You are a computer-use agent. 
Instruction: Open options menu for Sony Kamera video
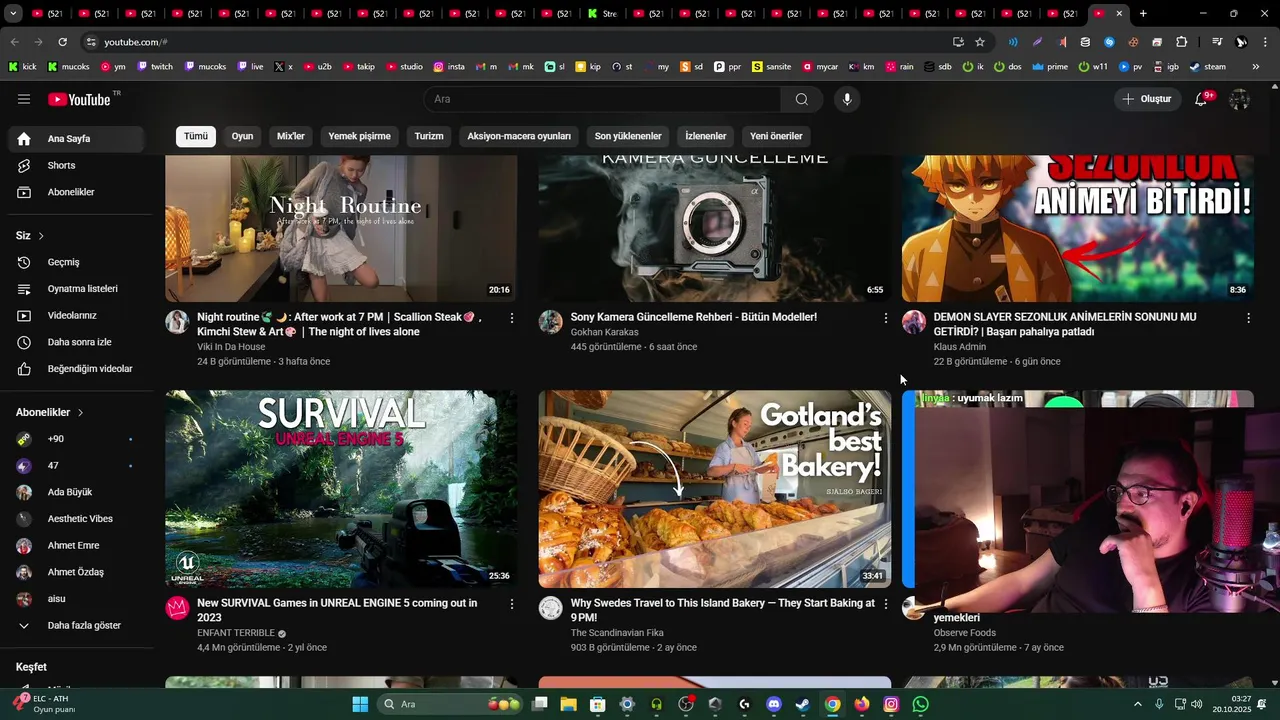885,318
